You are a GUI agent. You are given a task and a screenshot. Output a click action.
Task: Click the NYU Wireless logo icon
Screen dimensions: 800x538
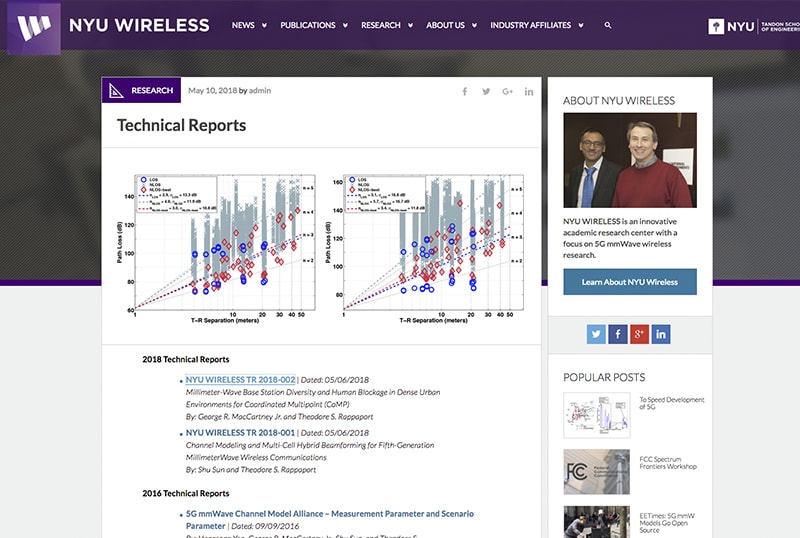(x=33, y=26)
